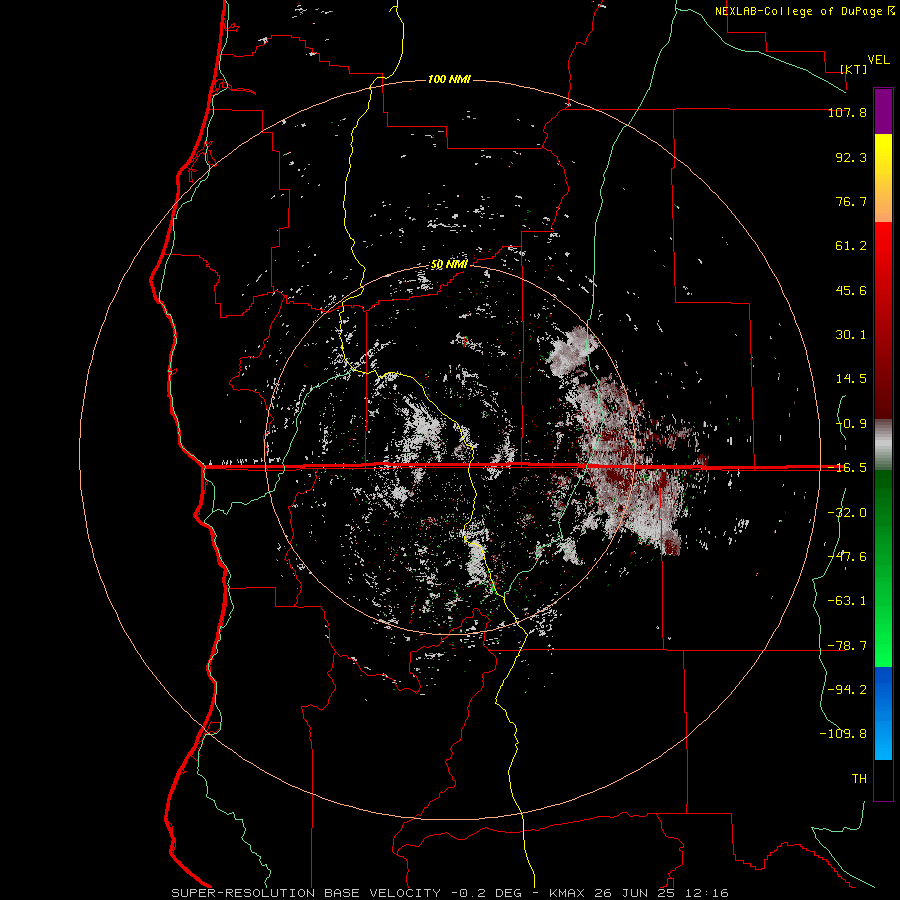Click the 92.3 velocity scale value
900x900 pixels.
click(851, 157)
